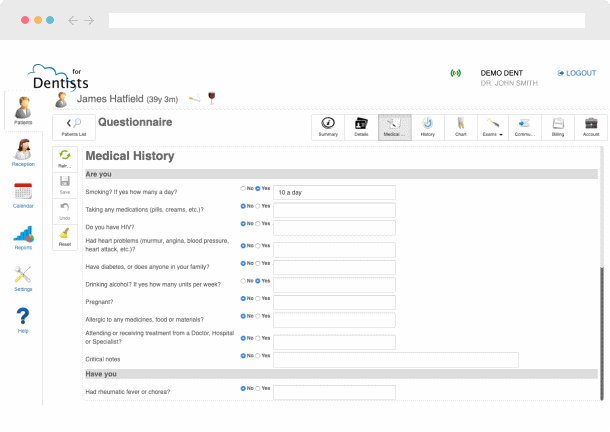Expand the Exams dropdown menu
The width and height of the screenshot is (610, 432).
(491, 126)
